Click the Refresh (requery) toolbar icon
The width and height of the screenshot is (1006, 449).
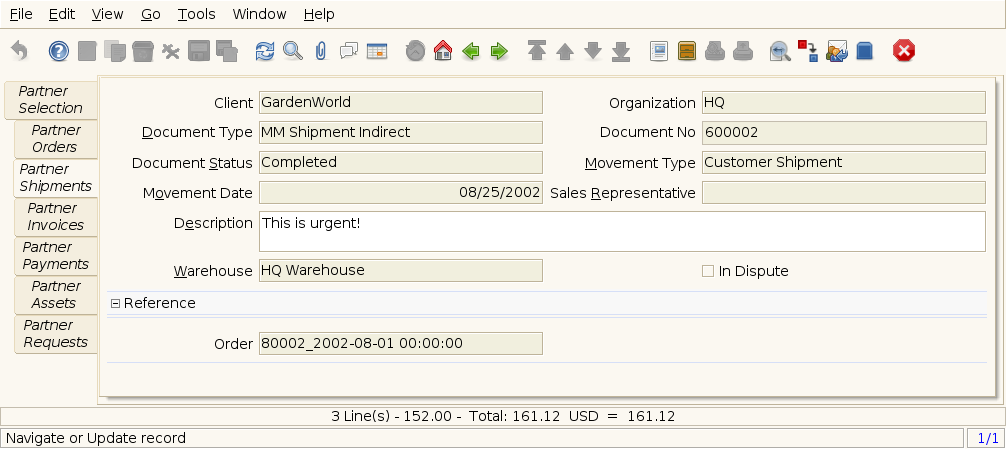tap(264, 51)
